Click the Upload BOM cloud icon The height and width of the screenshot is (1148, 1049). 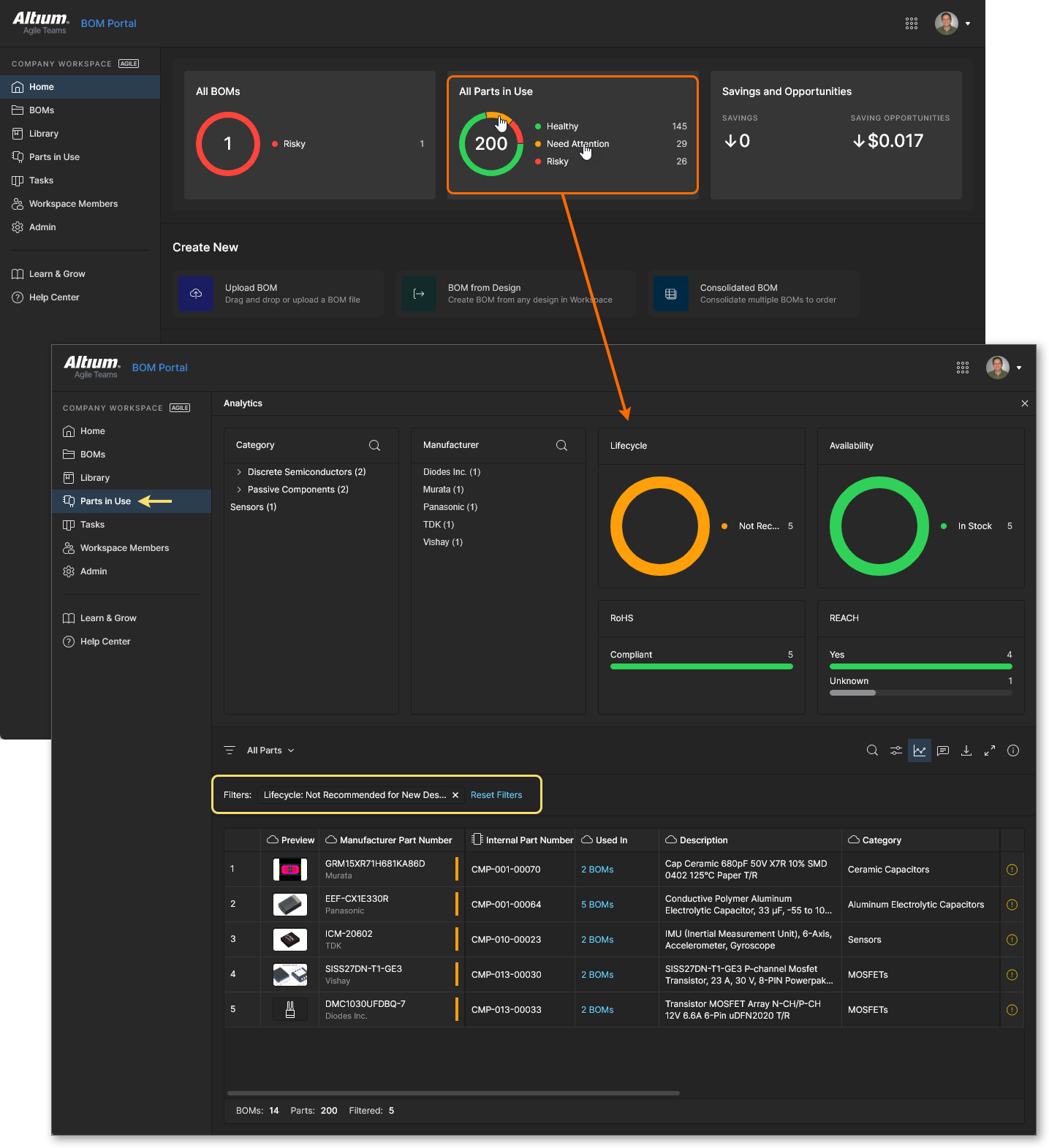coord(196,294)
